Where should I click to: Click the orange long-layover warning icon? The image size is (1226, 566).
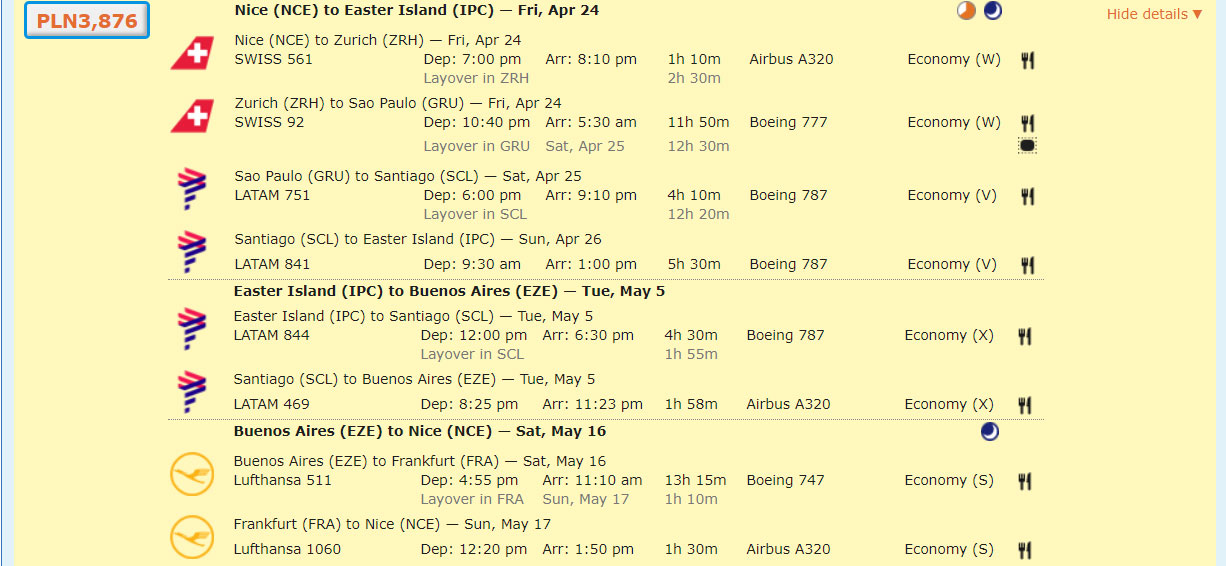[966, 11]
